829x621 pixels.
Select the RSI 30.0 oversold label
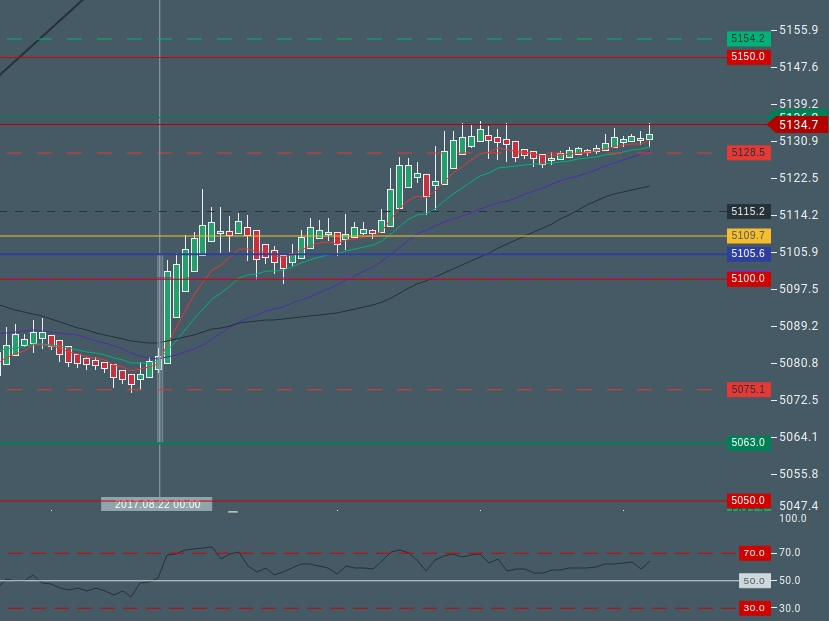754,608
